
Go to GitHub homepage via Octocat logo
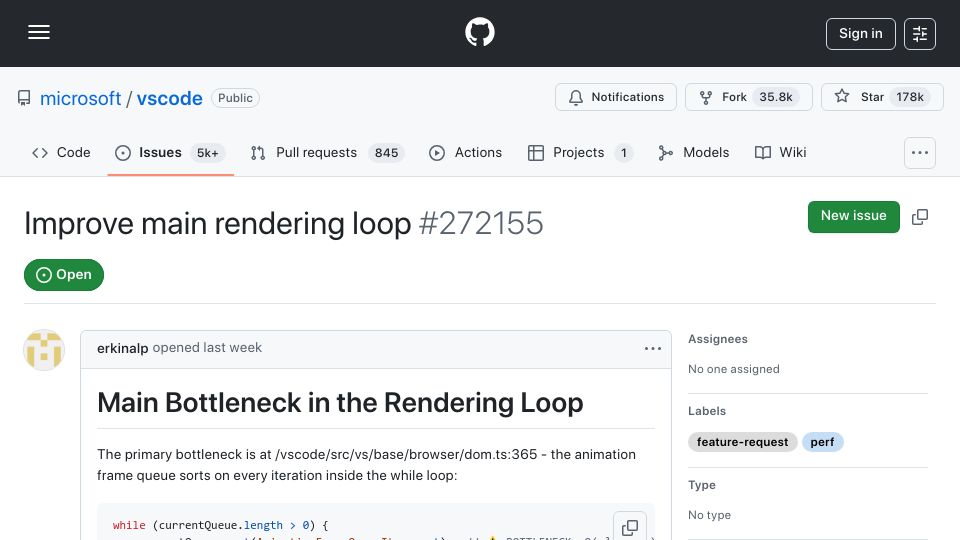tap(479, 32)
